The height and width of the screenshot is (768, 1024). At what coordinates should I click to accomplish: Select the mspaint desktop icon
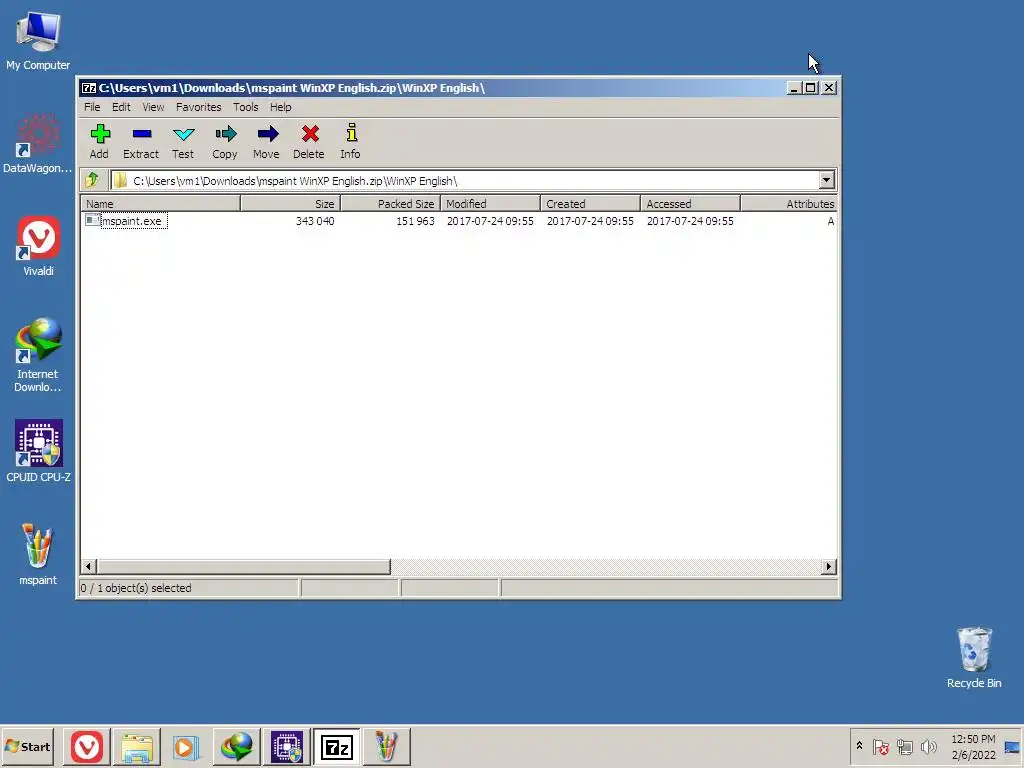(x=38, y=554)
